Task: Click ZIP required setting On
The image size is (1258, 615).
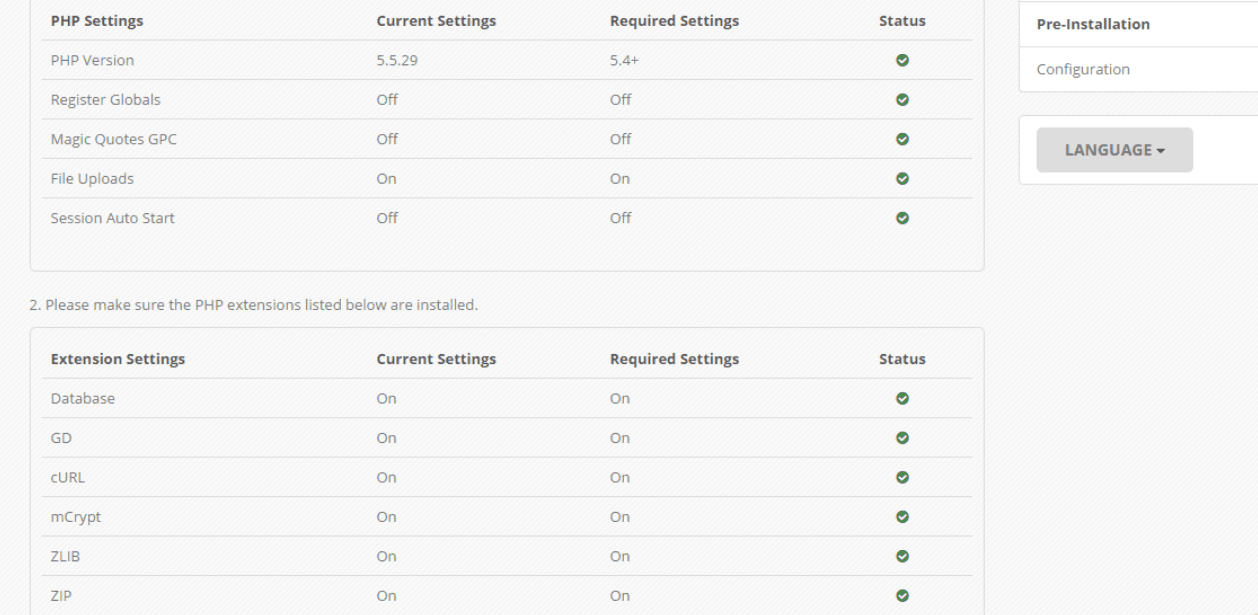Action: (x=620, y=596)
